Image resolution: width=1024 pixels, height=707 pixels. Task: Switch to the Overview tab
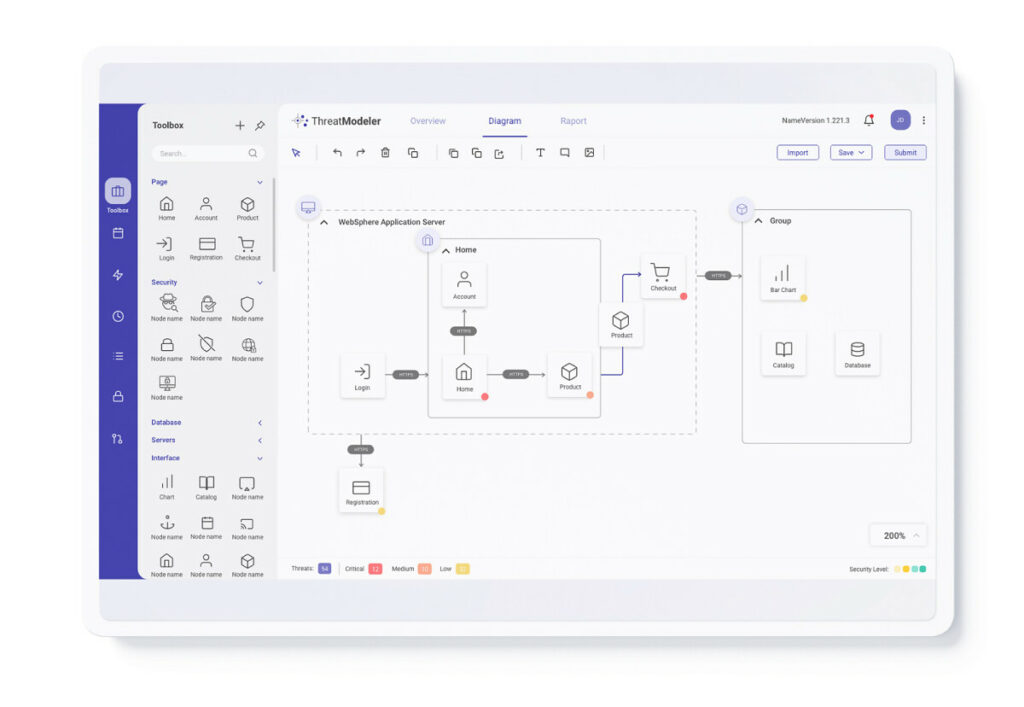coord(428,121)
